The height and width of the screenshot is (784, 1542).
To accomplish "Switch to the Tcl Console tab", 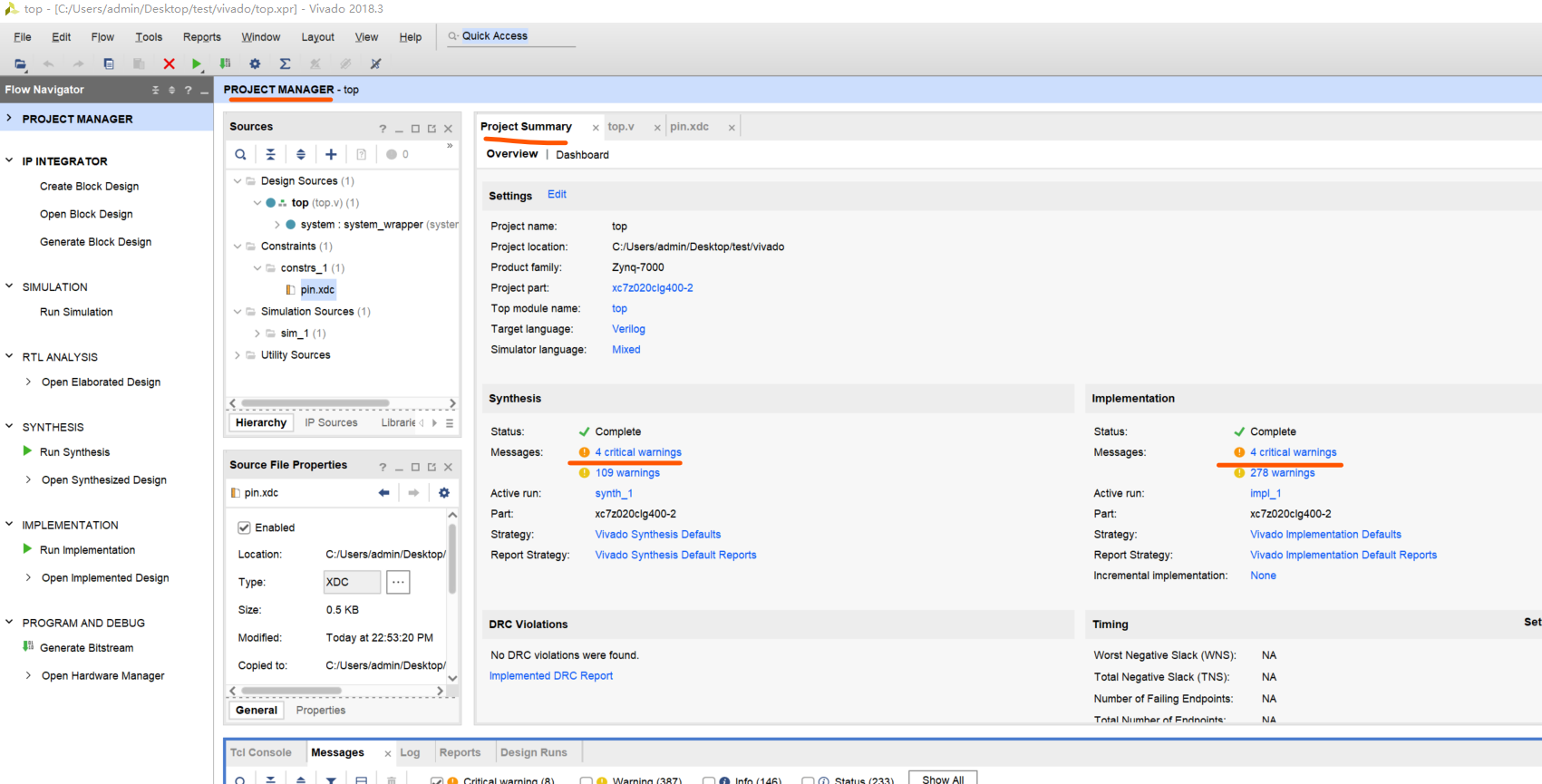I will coord(260,752).
